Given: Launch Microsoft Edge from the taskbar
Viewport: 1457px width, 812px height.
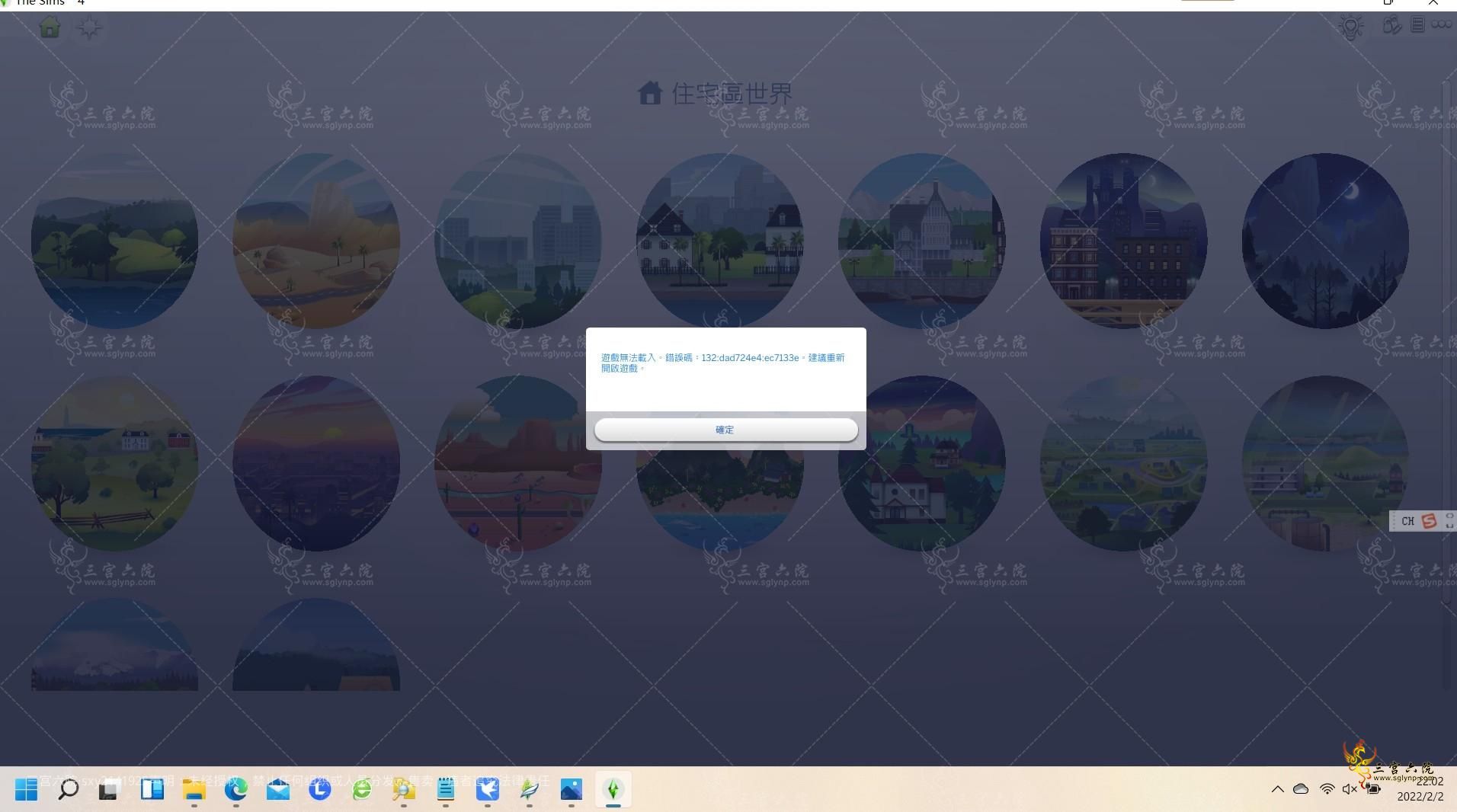Looking at the screenshot, I should tap(235, 789).
